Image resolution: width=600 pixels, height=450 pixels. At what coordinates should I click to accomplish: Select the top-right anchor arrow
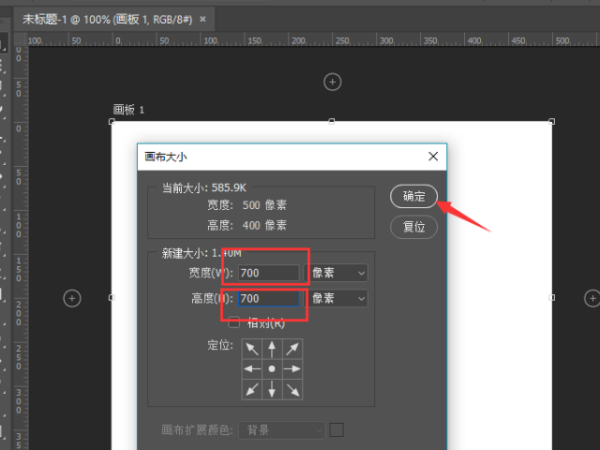pos(292,348)
